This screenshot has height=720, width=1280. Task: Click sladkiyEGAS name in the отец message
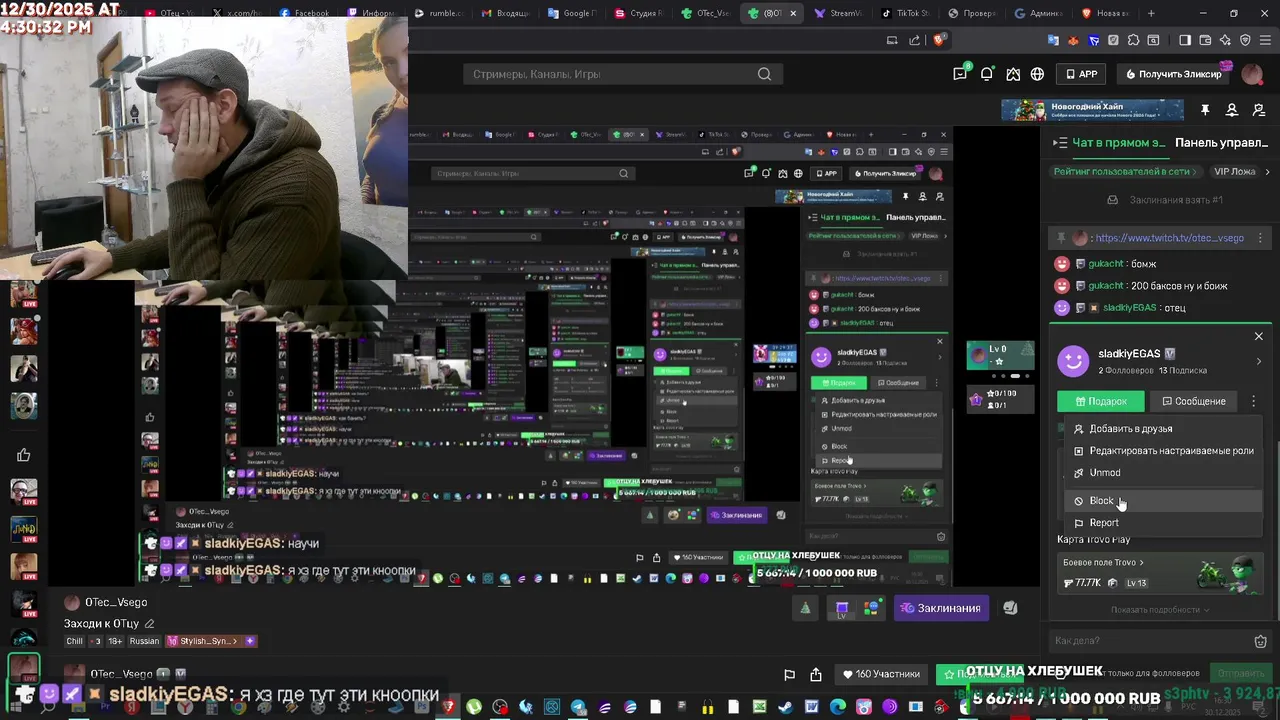point(1130,308)
